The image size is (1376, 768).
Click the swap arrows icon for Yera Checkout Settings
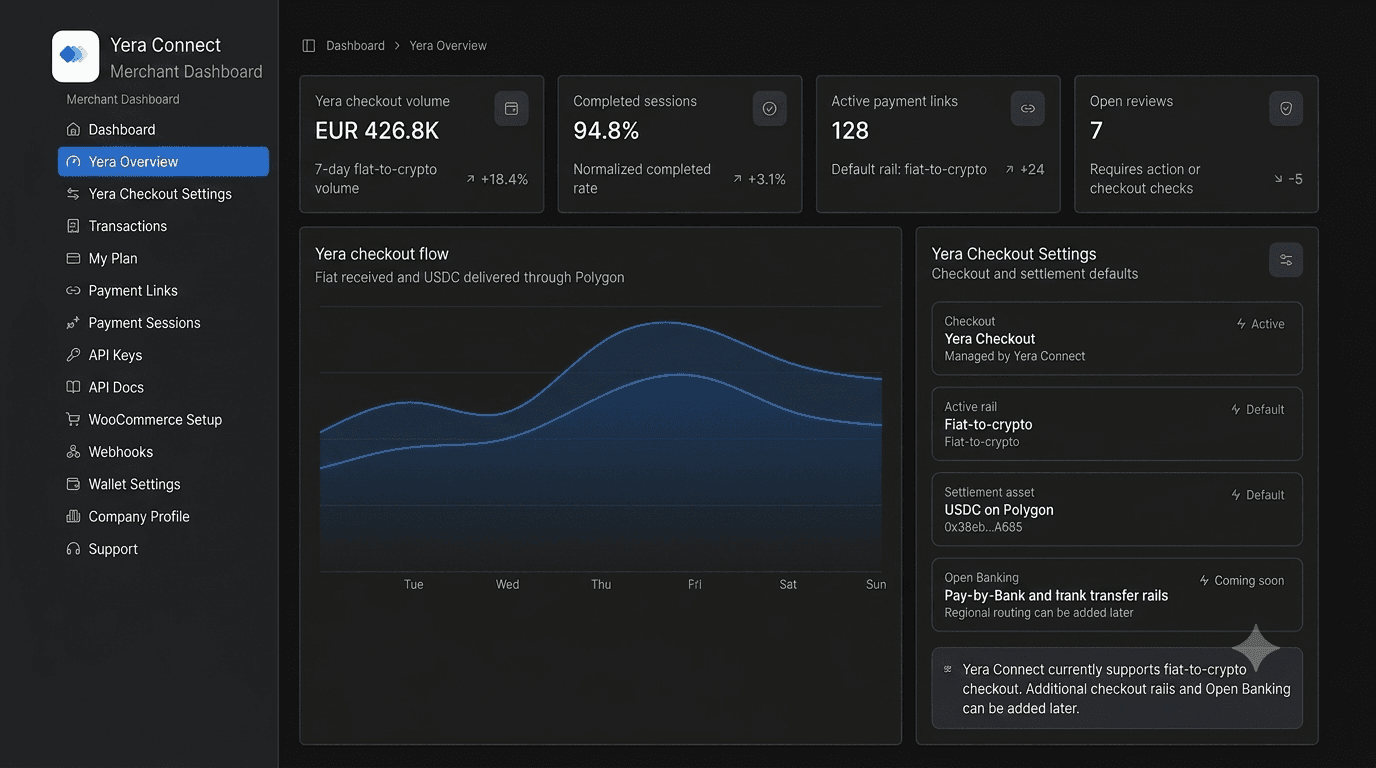pos(73,194)
